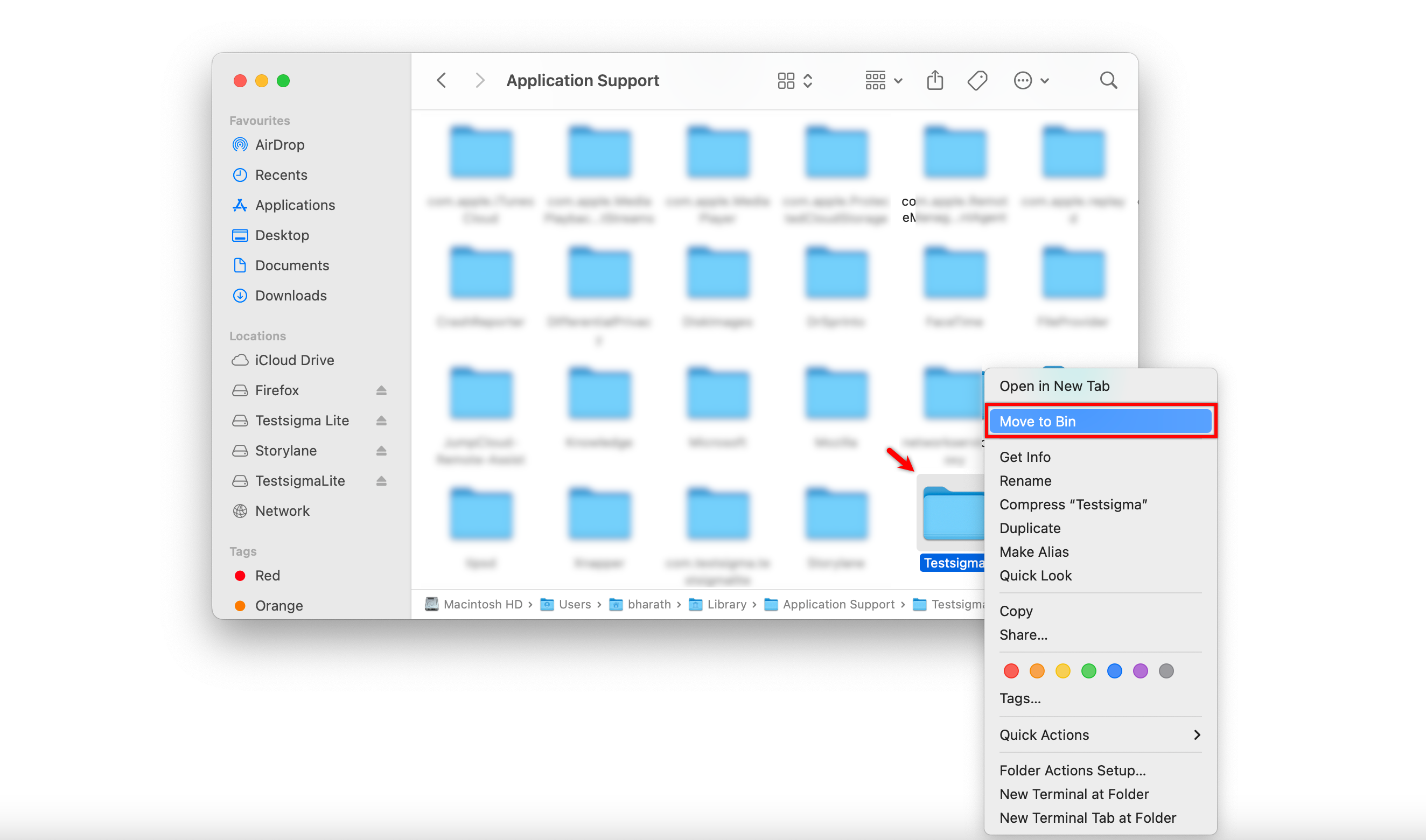1426x840 pixels.
Task: Apply the green tag color
Action: point(1088,671)
